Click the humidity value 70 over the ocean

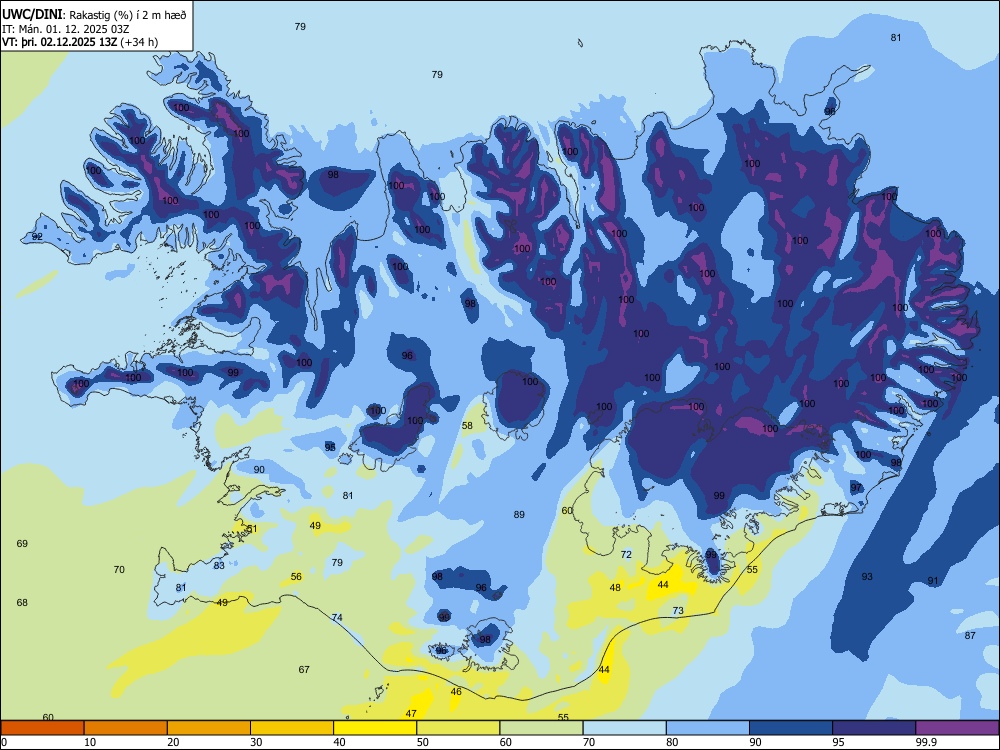119,570
